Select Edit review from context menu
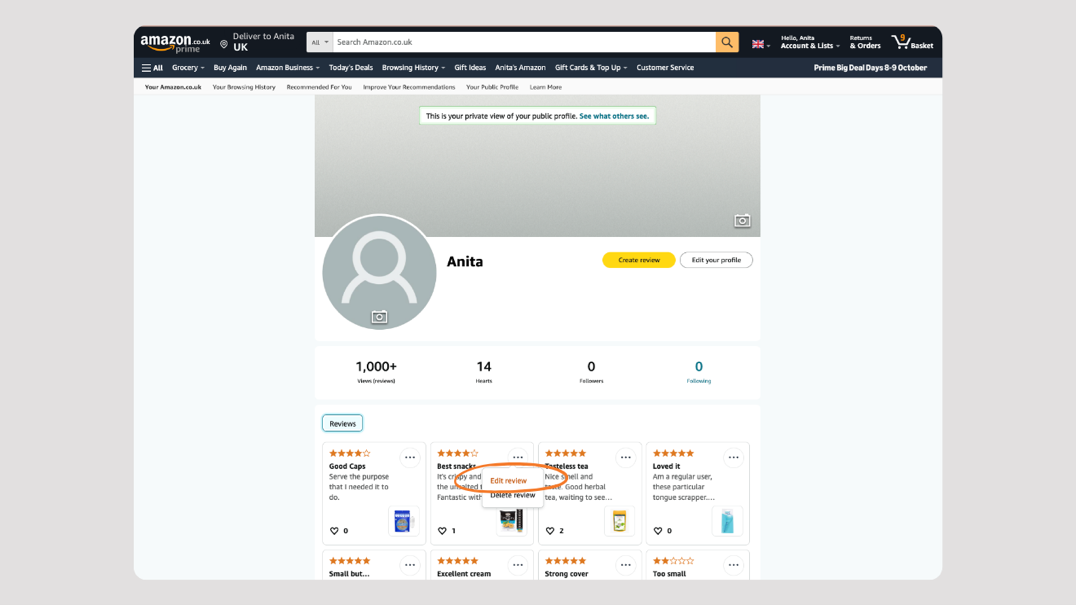 tap(508, 481)
